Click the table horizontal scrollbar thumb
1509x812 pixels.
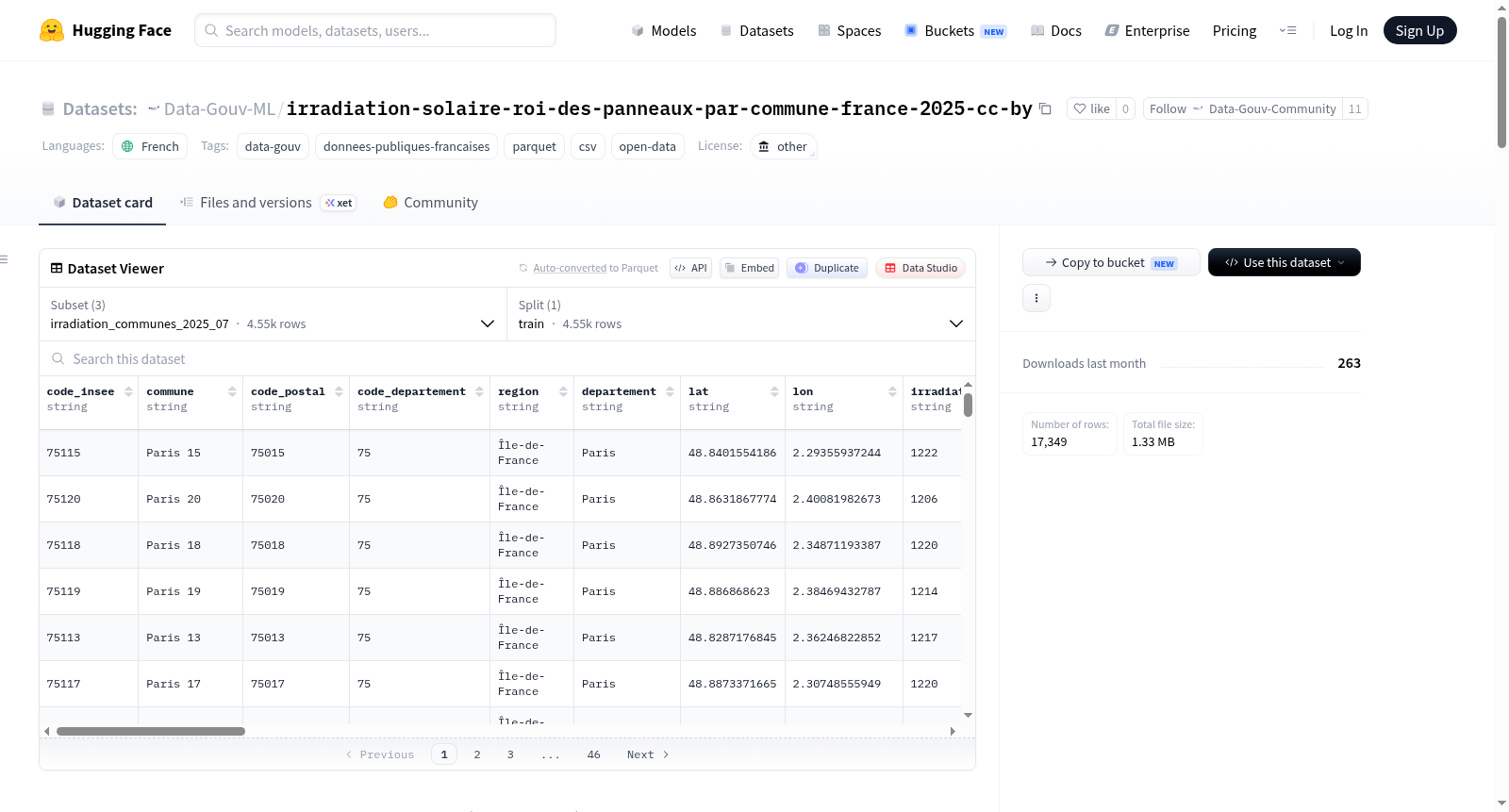[151, 731]
